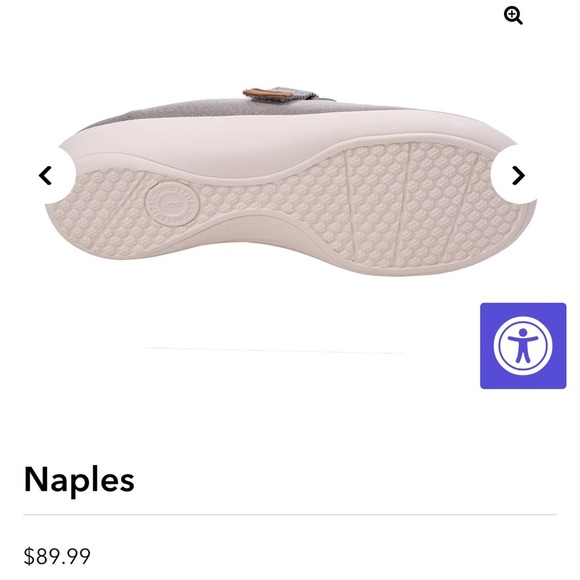Advance to next product image arrow
The height and width of the screenshot is (580, 580).
pyautogui.click(x=518, y=175)
